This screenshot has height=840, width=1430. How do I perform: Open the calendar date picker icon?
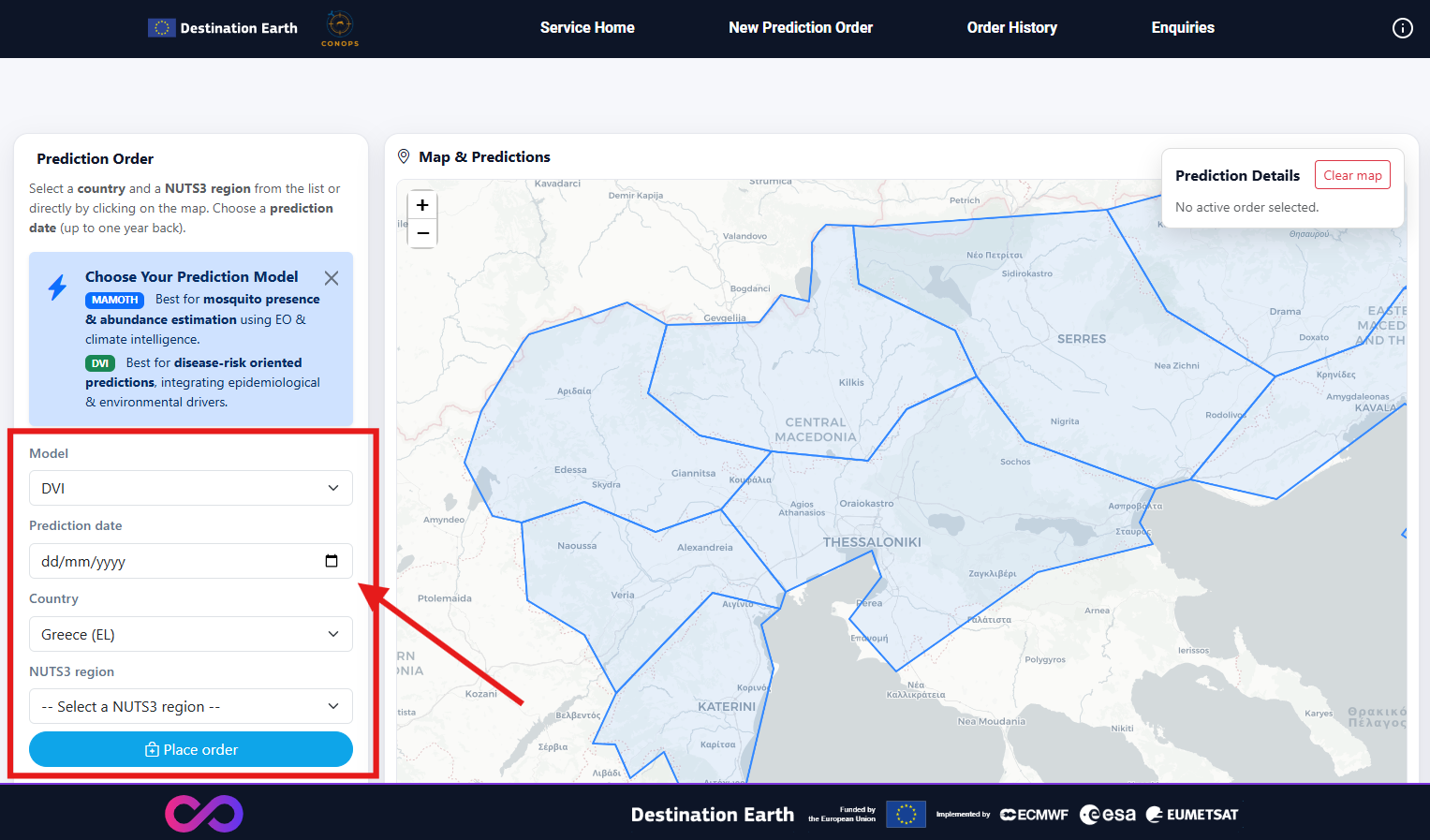click(332, 561)
